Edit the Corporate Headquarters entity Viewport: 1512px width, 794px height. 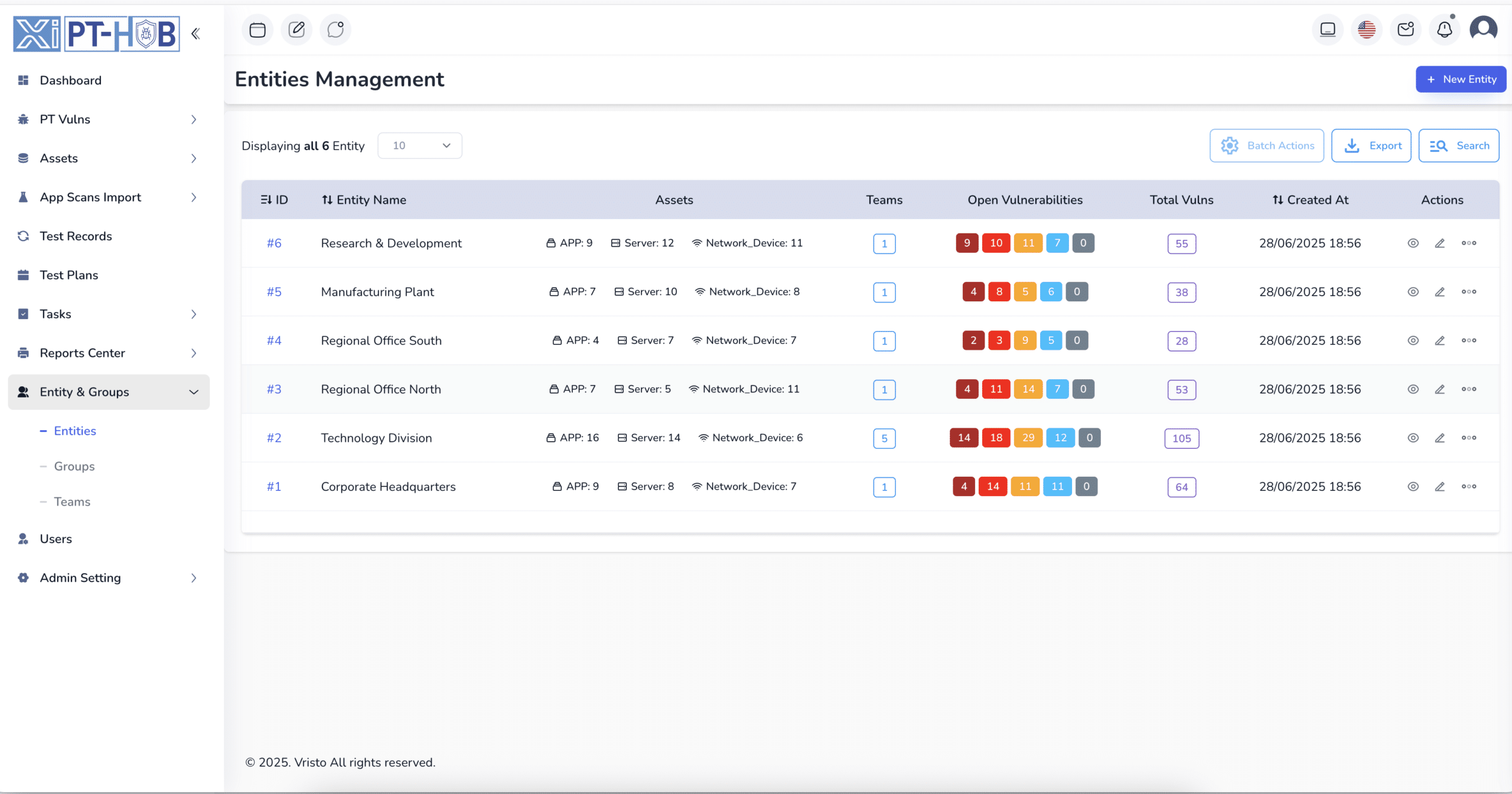coord(1440,487)
